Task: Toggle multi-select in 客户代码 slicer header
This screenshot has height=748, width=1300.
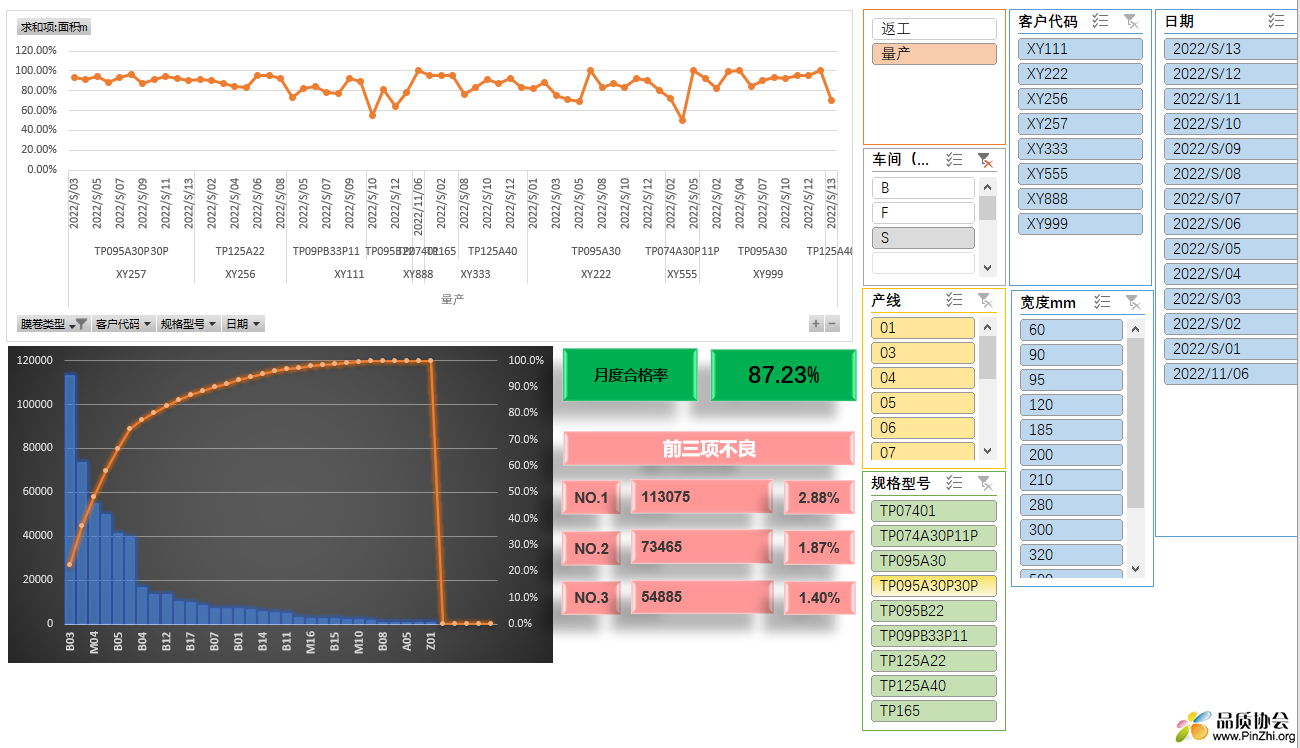Action: (1101, 21)
